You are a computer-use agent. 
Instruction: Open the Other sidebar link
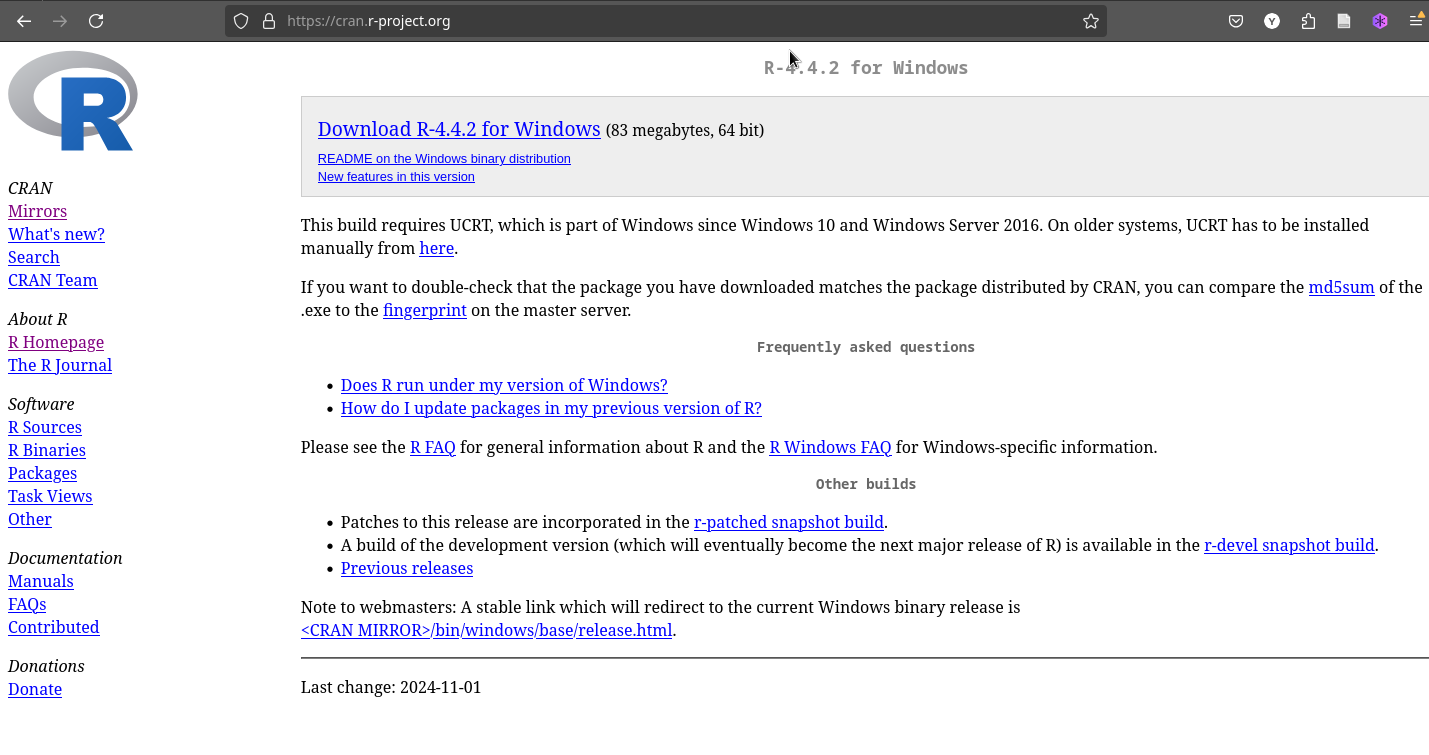tap(30, 519)
